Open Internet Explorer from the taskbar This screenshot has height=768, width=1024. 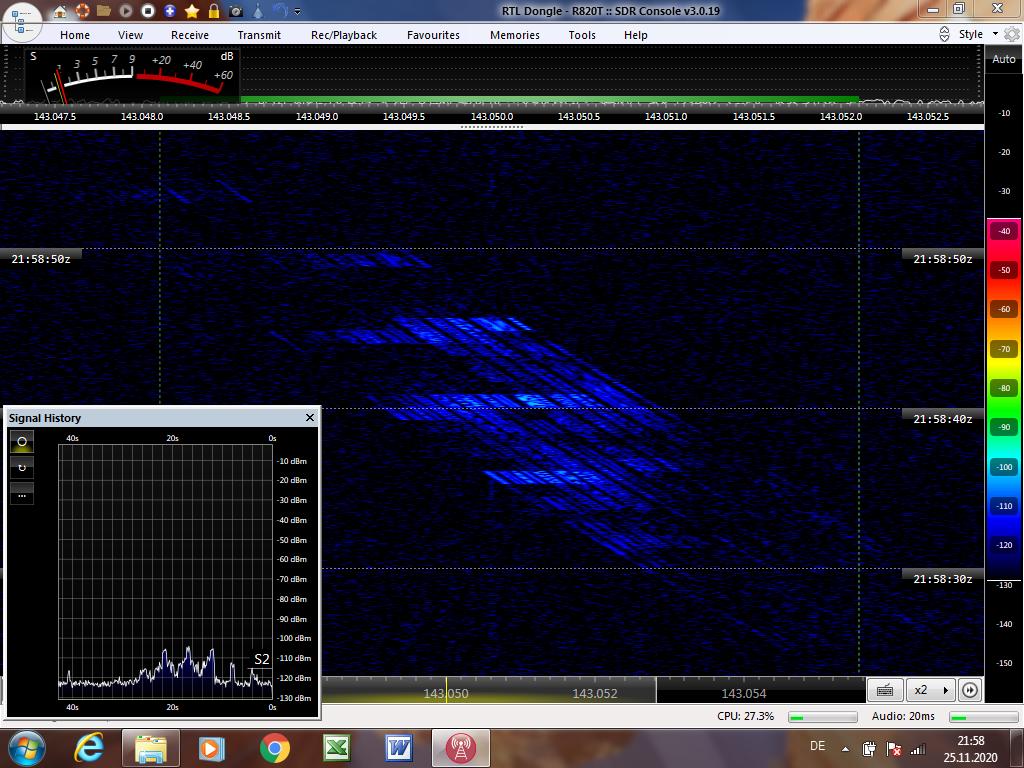[89, 748]
